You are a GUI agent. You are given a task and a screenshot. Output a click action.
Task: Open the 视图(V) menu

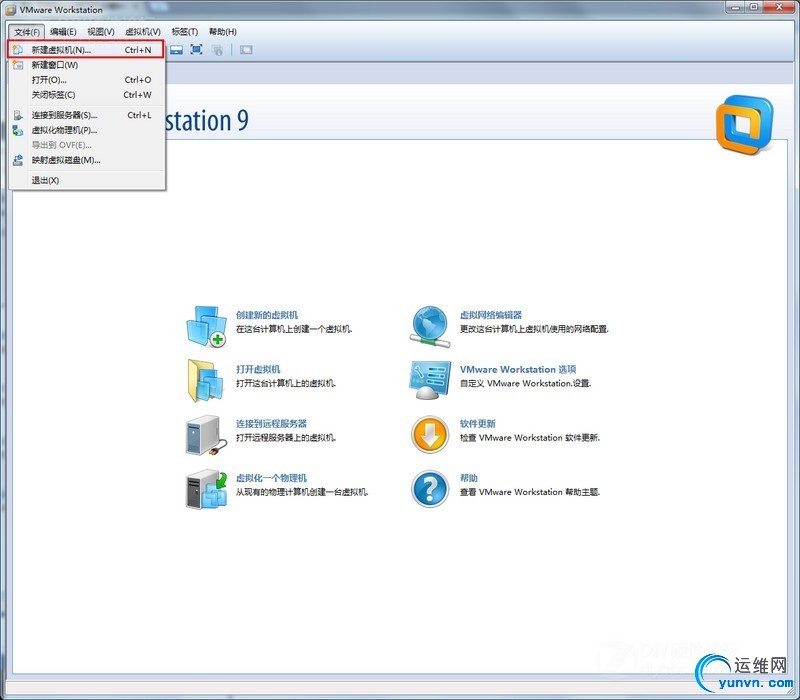pos(101,32)
